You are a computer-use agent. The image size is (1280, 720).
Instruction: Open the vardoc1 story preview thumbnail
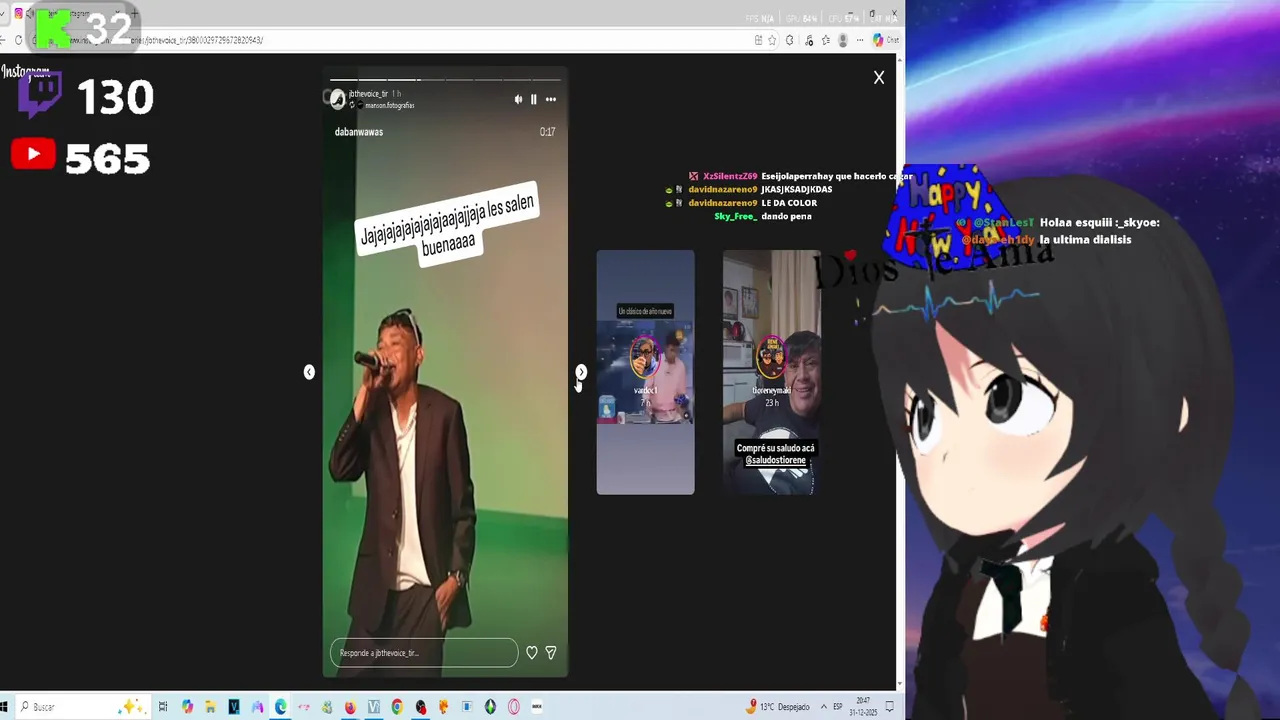point(645,372)
